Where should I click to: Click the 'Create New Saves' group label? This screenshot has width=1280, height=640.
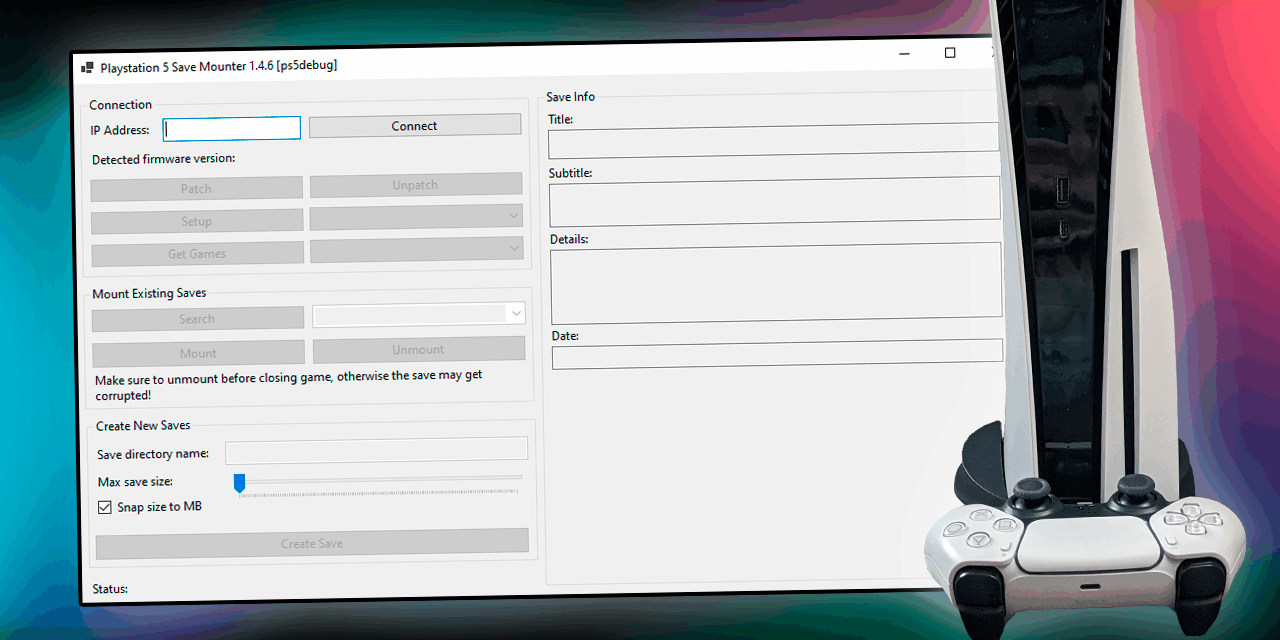coord(143,426)
